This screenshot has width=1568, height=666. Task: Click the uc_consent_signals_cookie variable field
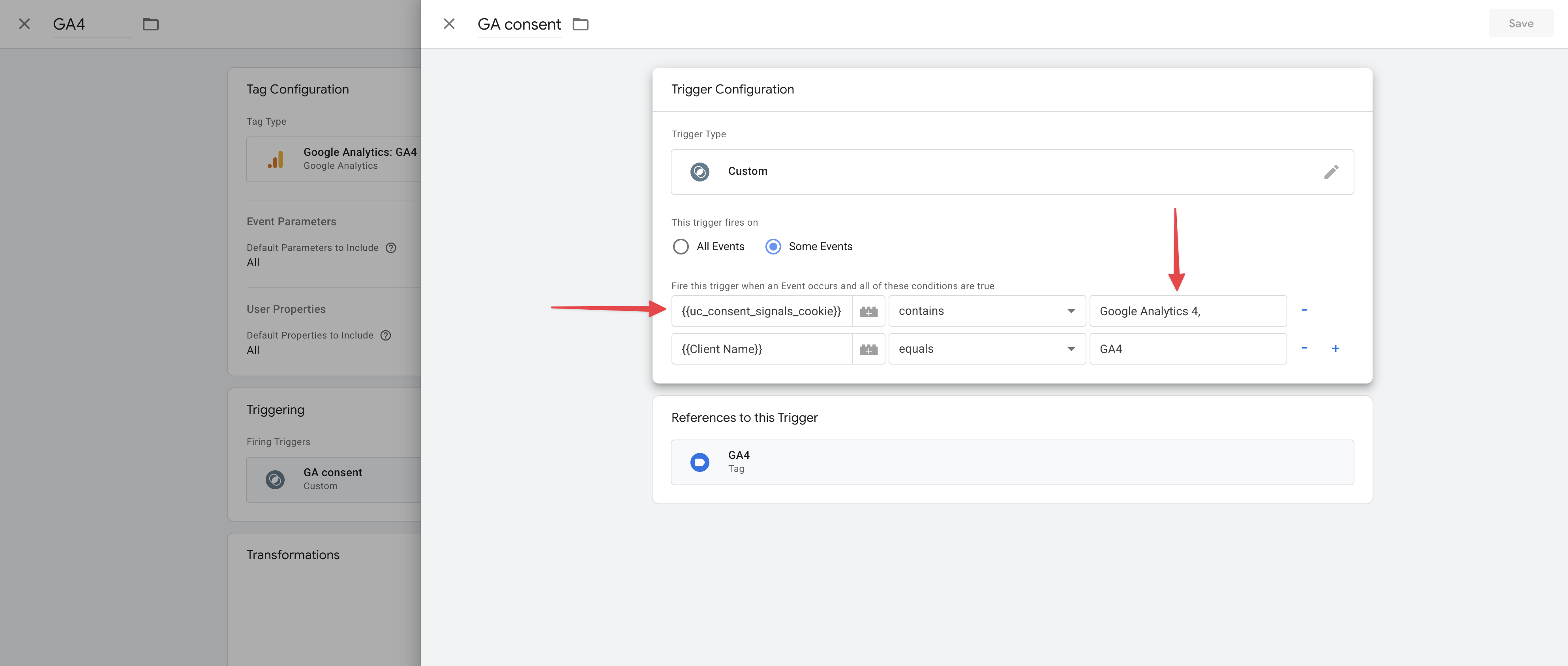click(x=761, y=311)
